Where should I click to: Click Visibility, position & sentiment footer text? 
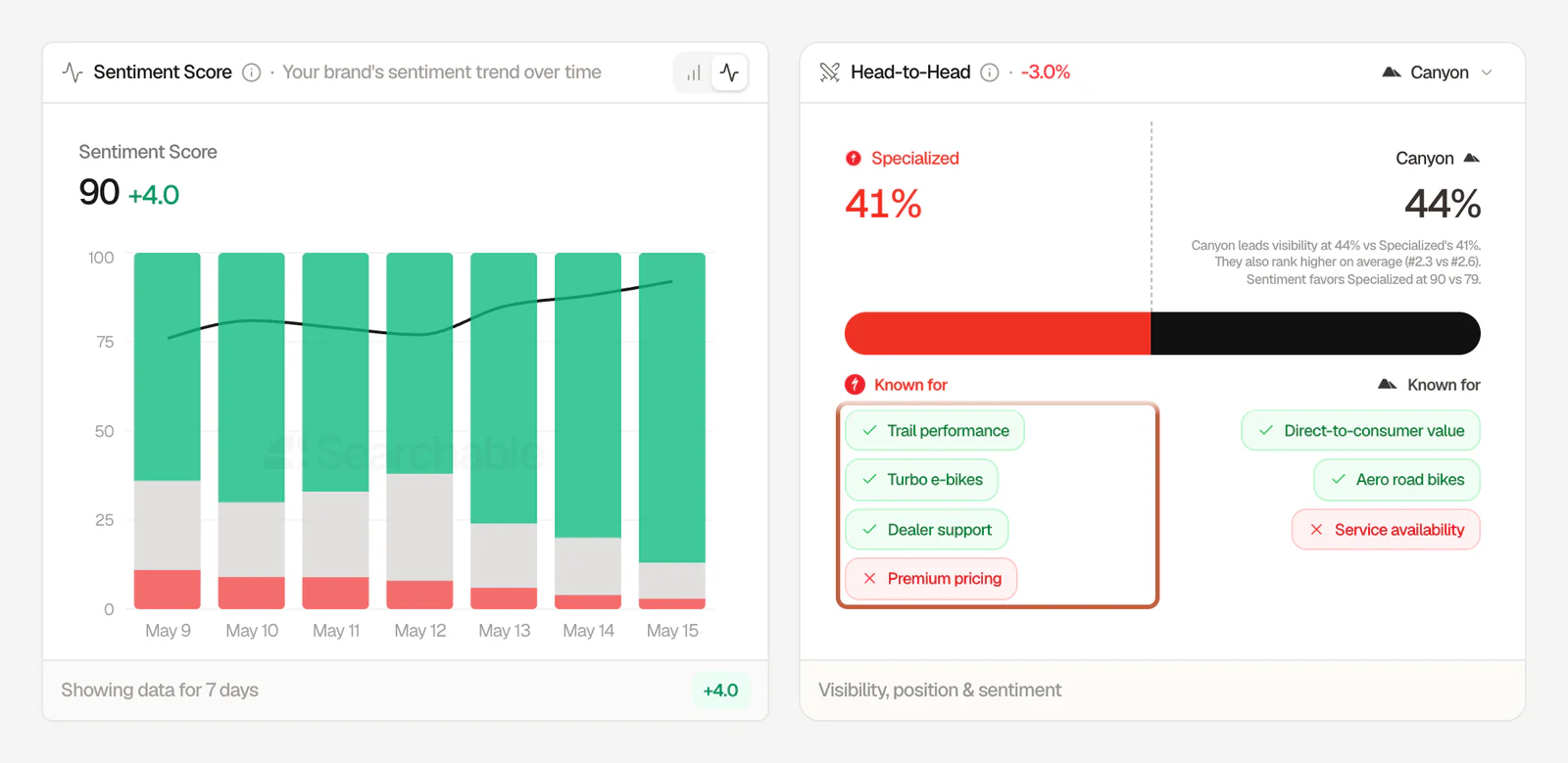tap(940, 691)
